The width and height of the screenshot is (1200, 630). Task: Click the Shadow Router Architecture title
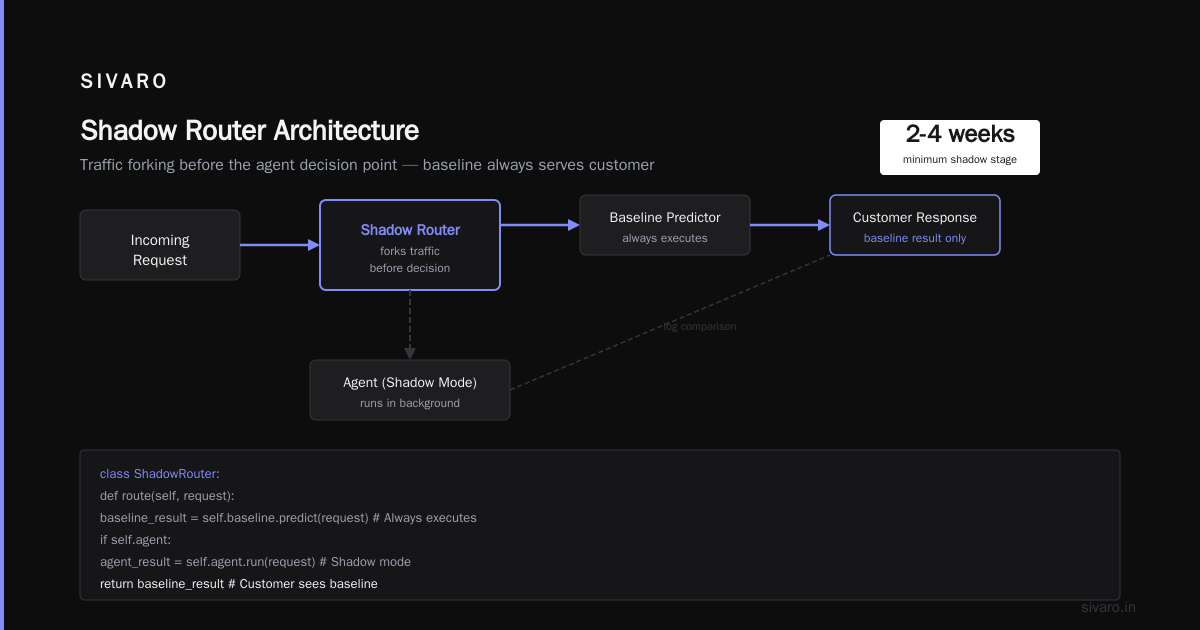[x=249, y=131]
